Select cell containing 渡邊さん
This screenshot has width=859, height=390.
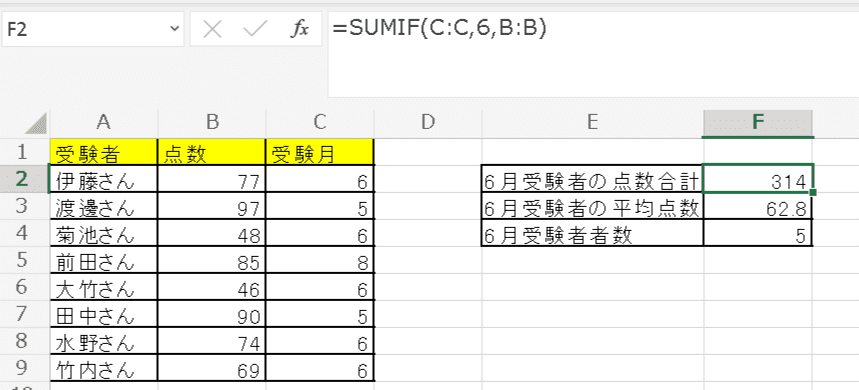tap(104, 207)
